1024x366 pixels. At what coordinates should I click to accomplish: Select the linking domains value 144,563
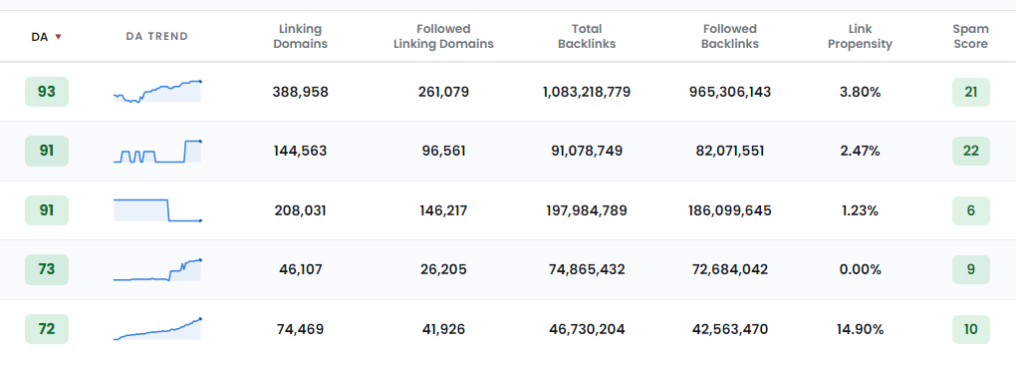coord(300,151)
